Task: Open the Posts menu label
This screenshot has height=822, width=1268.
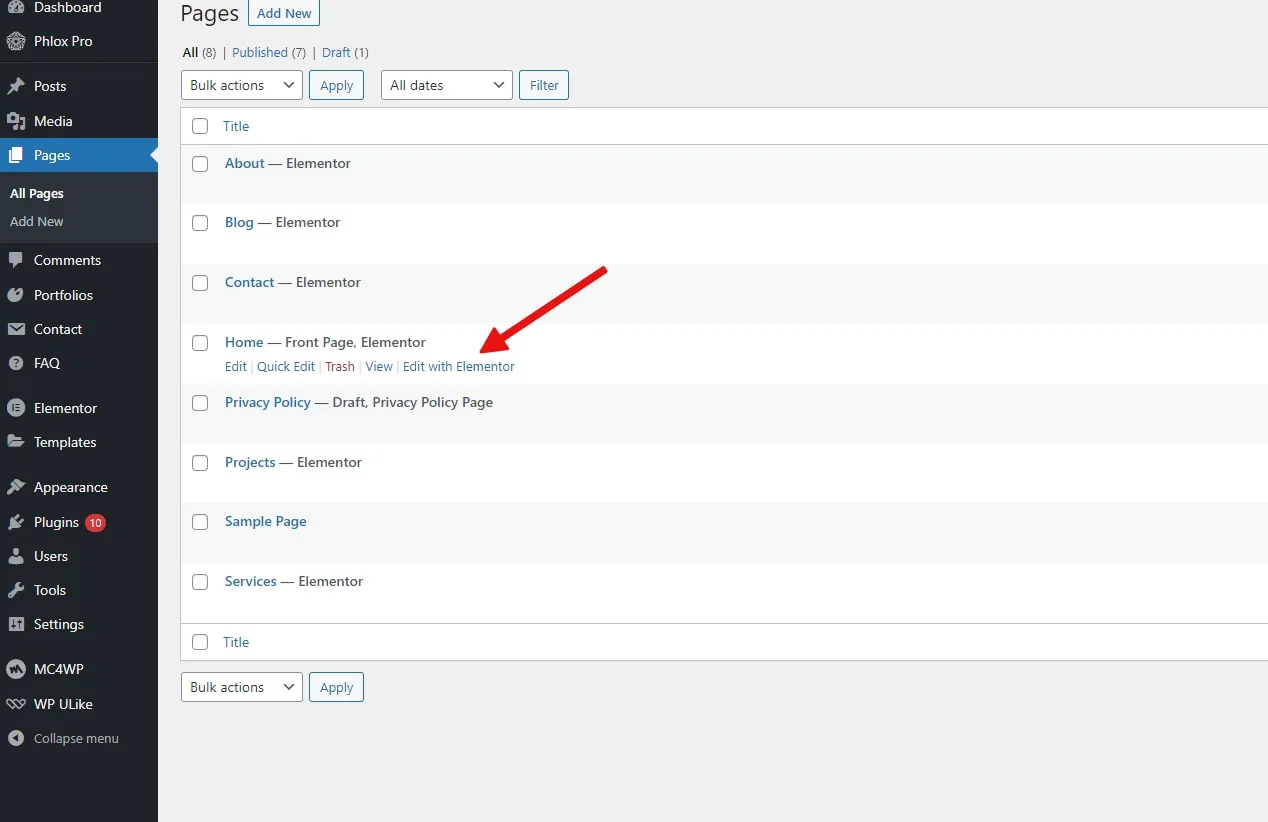Action: (x=50, y=86)
